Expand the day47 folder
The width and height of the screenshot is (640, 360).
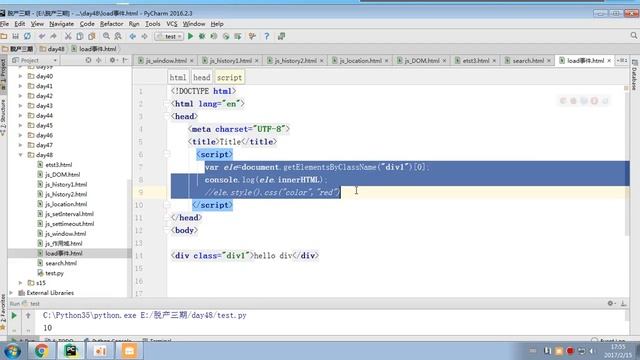[20, 145]
